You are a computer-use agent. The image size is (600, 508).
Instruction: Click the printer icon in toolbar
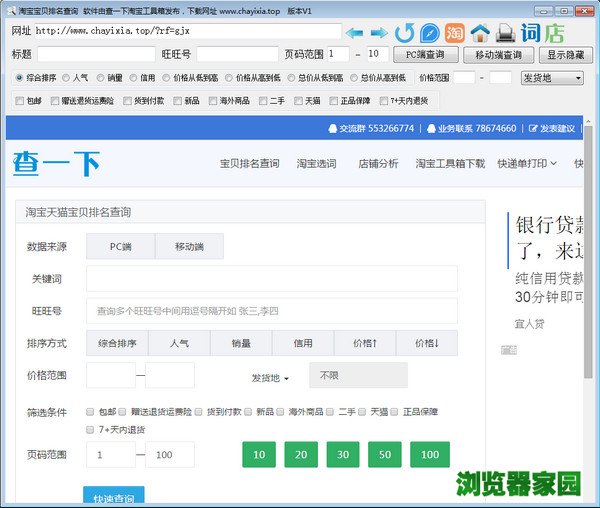pos(506,32)
